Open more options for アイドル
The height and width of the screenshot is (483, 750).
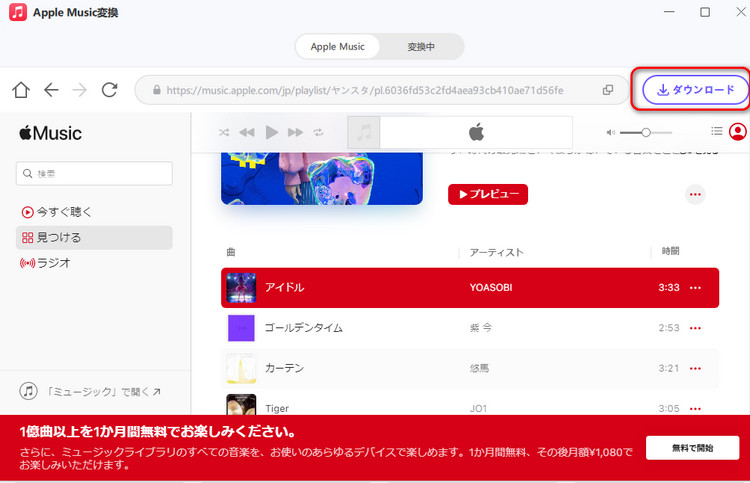pos(695,287)
